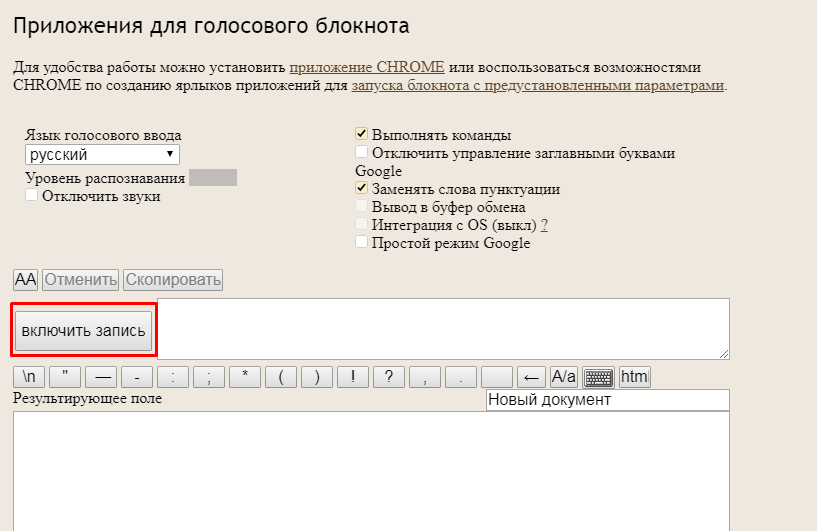
Task: Enable the Отключить звуки checkbox
Action: (32, 196)
